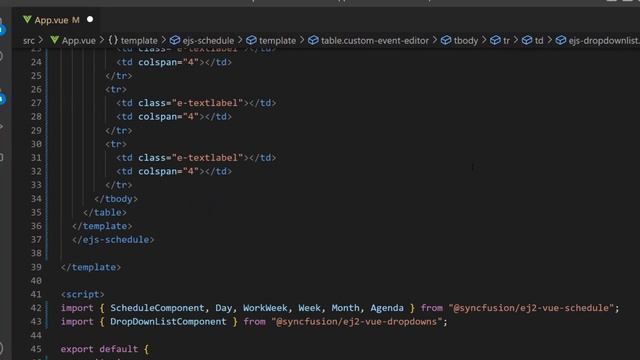Select the tbody breadcrumb

pyautogui.click(x=466, y=40)
